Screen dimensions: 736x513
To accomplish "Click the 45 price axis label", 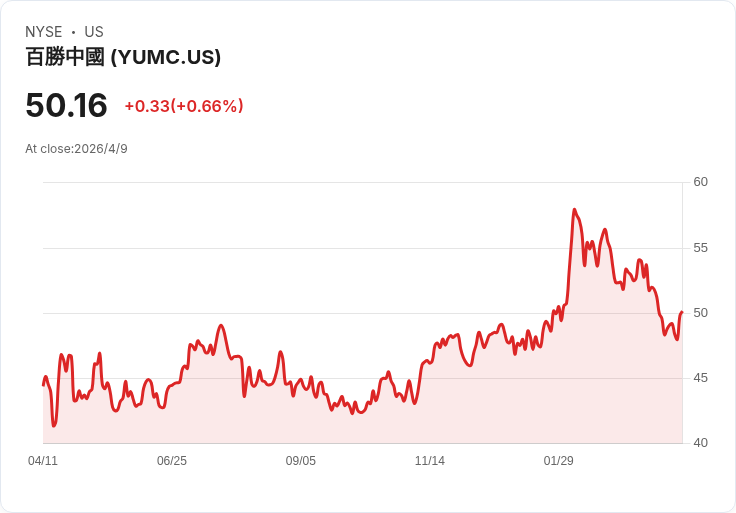I will point(700,378).
